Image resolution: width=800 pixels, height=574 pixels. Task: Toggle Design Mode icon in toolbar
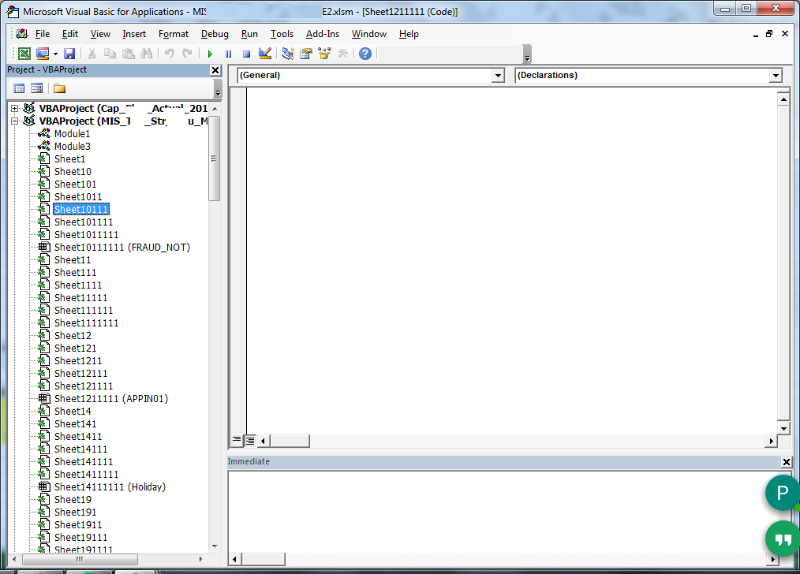265,54
